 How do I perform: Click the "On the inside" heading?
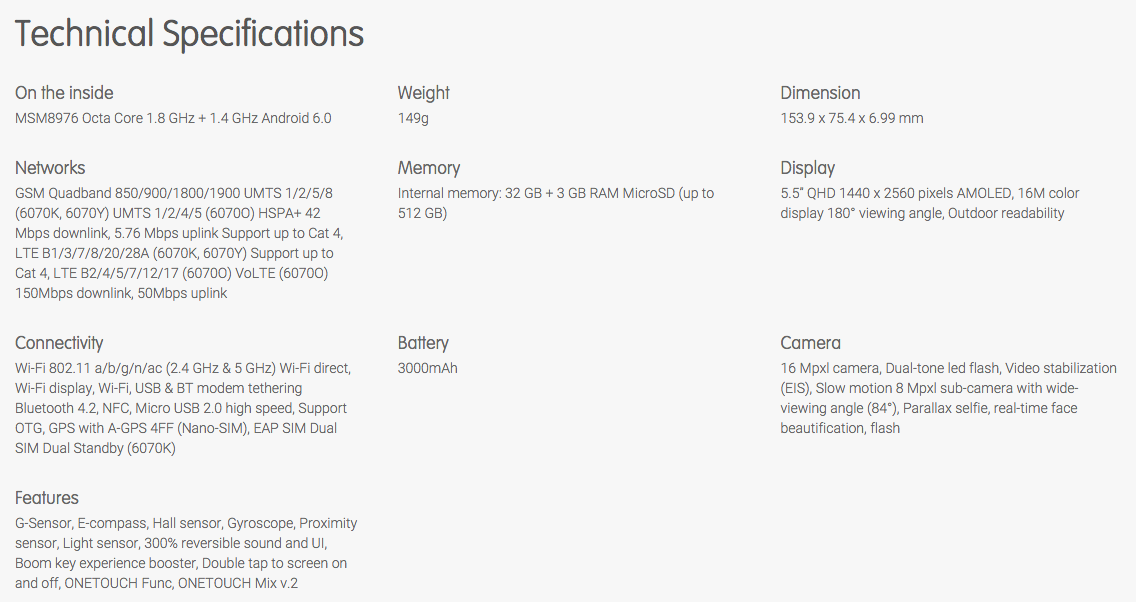(64, 93)
